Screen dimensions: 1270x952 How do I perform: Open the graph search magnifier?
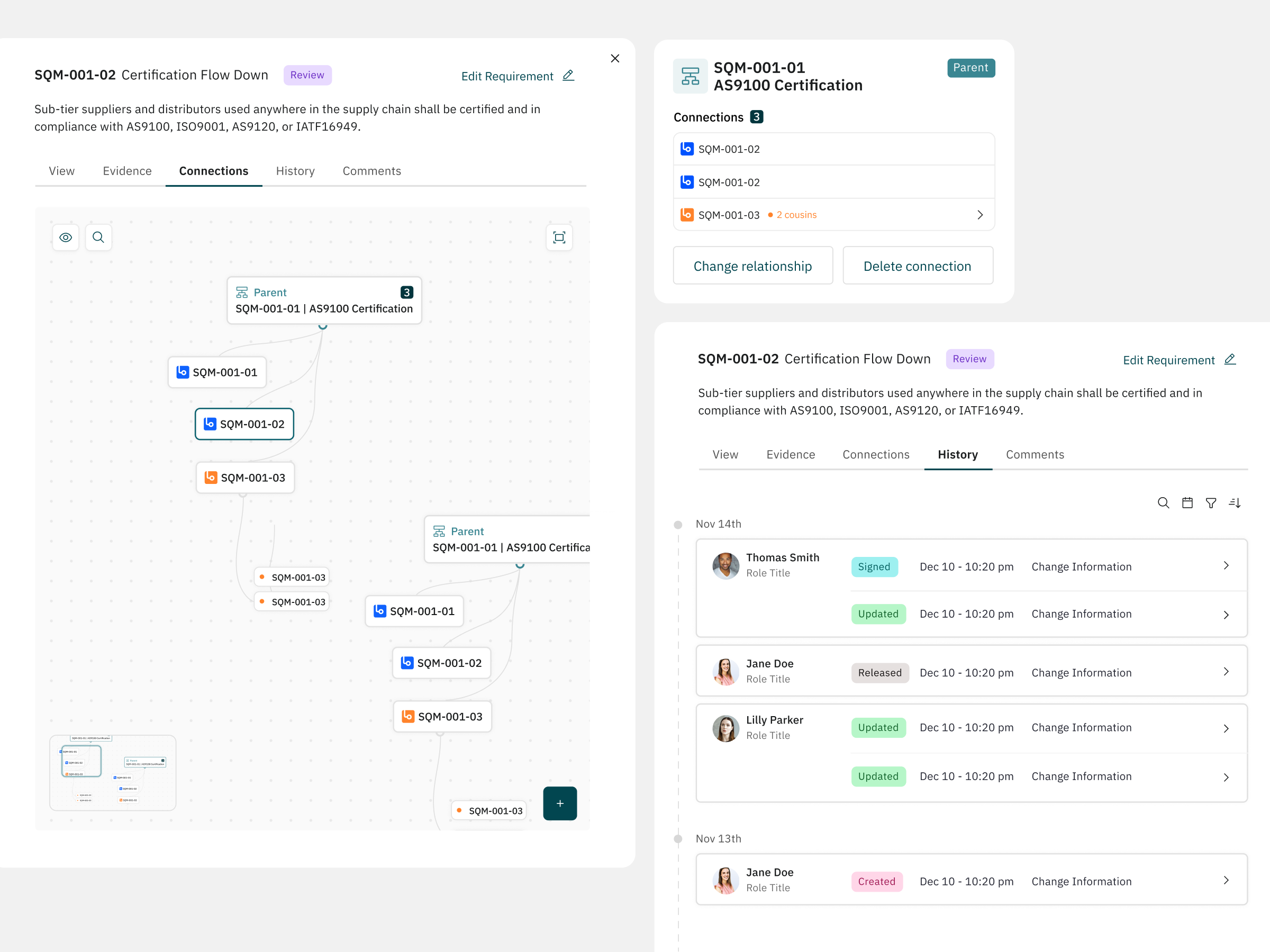(98, 237)
